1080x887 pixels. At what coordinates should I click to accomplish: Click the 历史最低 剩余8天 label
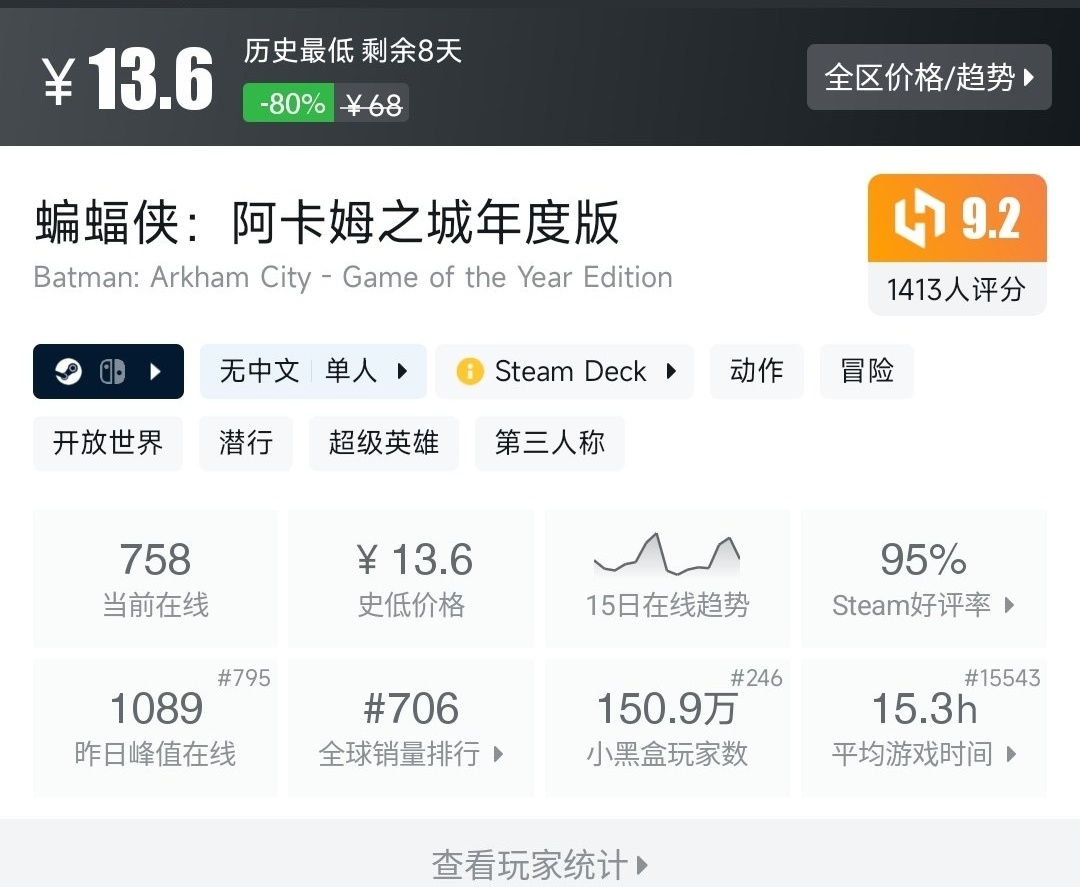(352, 51)
